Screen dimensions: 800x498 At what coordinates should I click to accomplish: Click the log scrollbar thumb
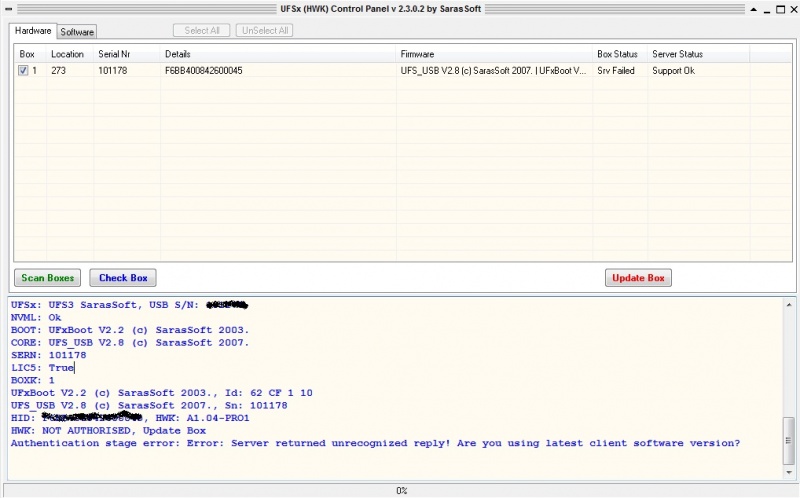click(x=789, y=440)
